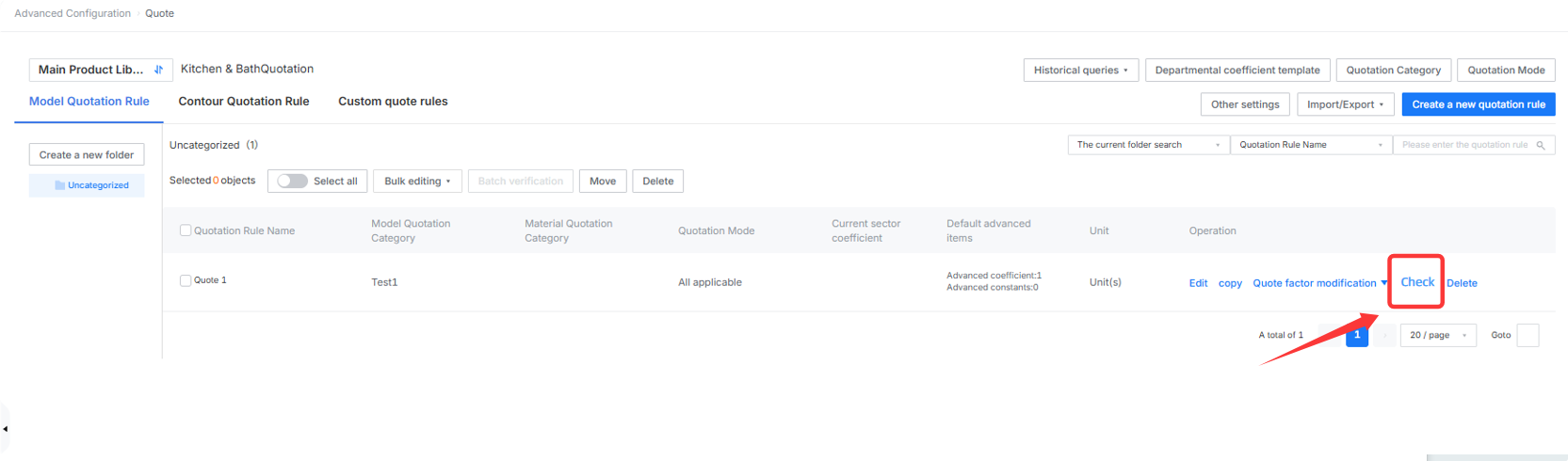The image size is (1568, 461).
Task: Click the search magnifier icon
Action: click(x=1541, y=145)
